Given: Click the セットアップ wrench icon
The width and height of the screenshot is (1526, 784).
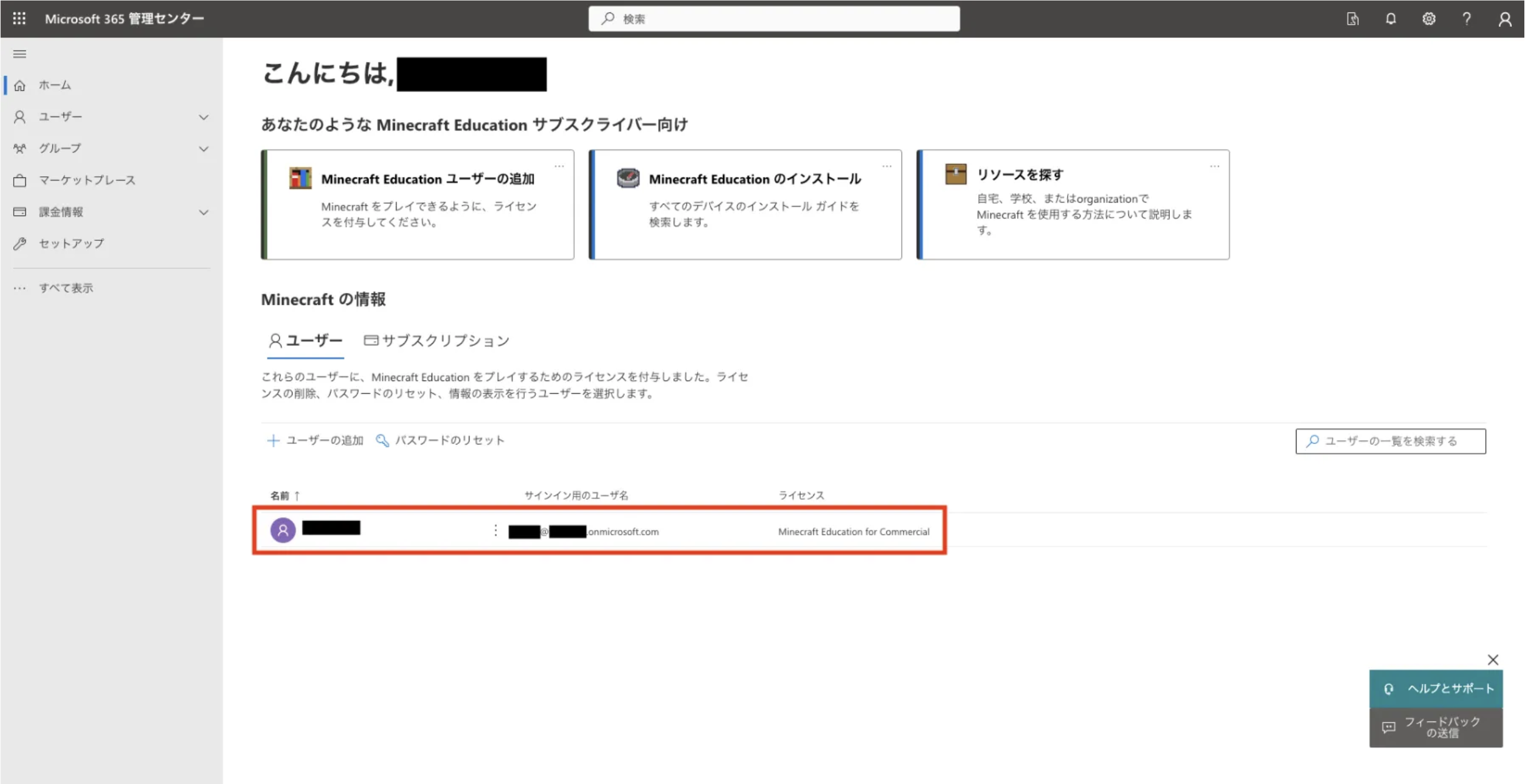Looking at the screenshot, I should [x=20, y=244].
